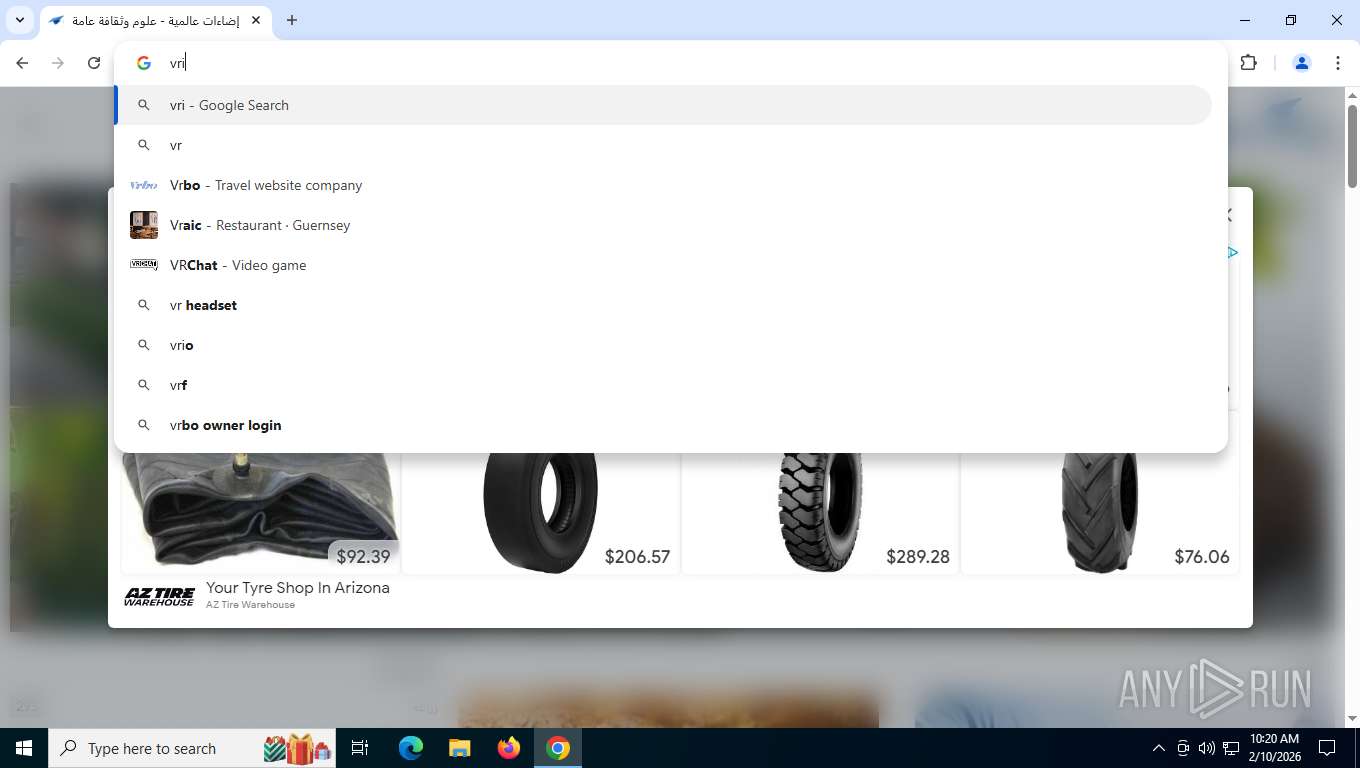
Task: Click the Vraic restaurant thumbnail
Action: click(144, 225)
